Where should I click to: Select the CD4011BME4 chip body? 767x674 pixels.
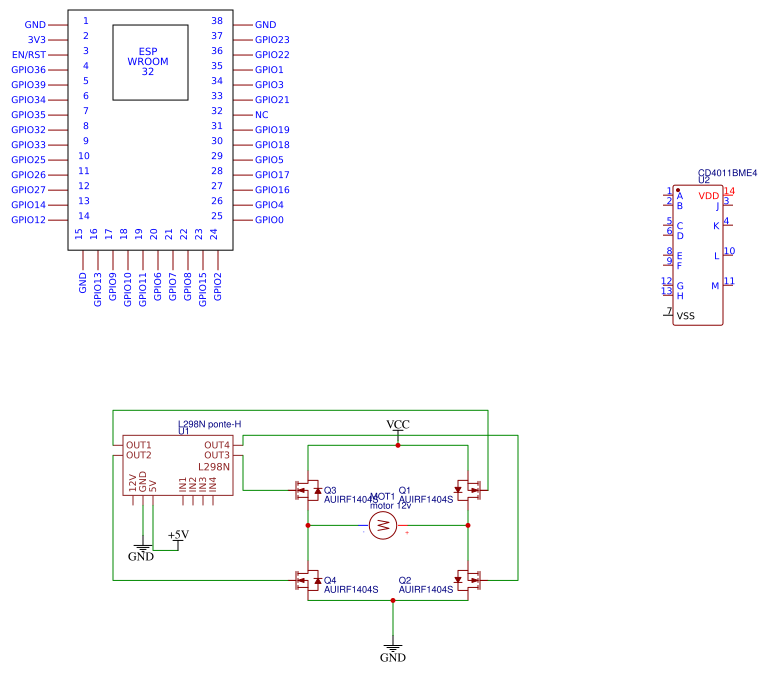[x=698, y=255]
